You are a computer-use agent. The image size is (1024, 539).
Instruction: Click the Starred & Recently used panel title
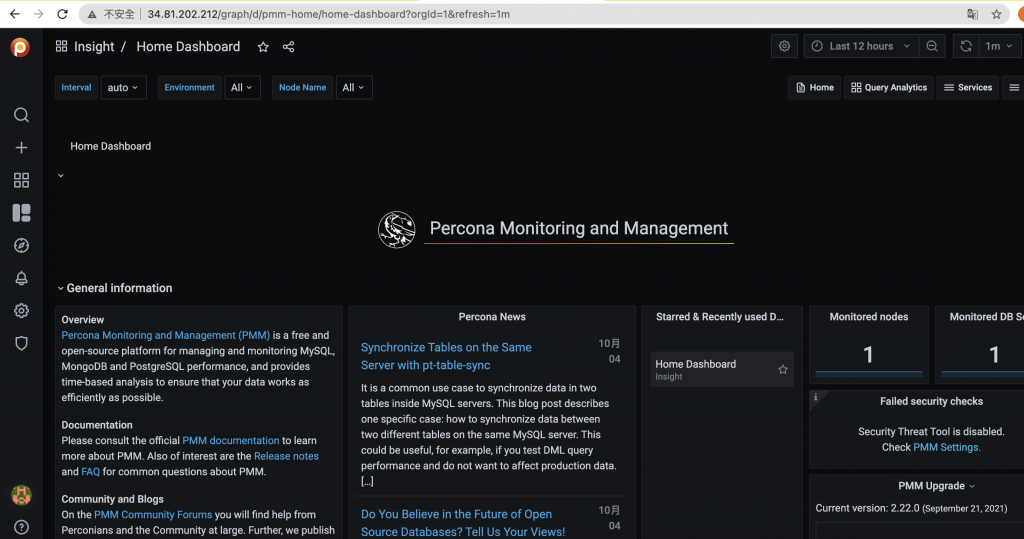(x=720, y=317)
